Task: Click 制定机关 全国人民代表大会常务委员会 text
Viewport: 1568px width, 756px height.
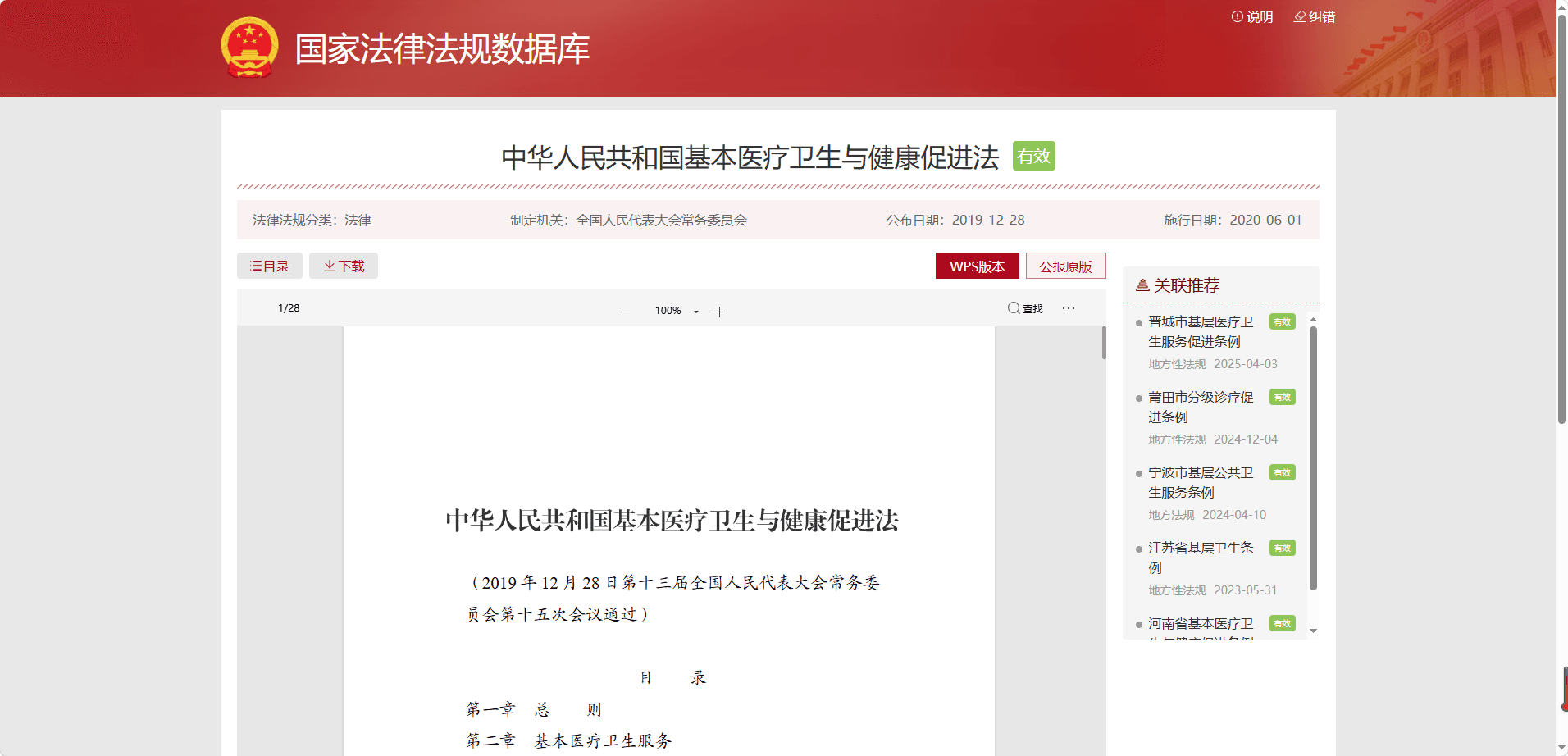Action: click(x=628, y=220)
